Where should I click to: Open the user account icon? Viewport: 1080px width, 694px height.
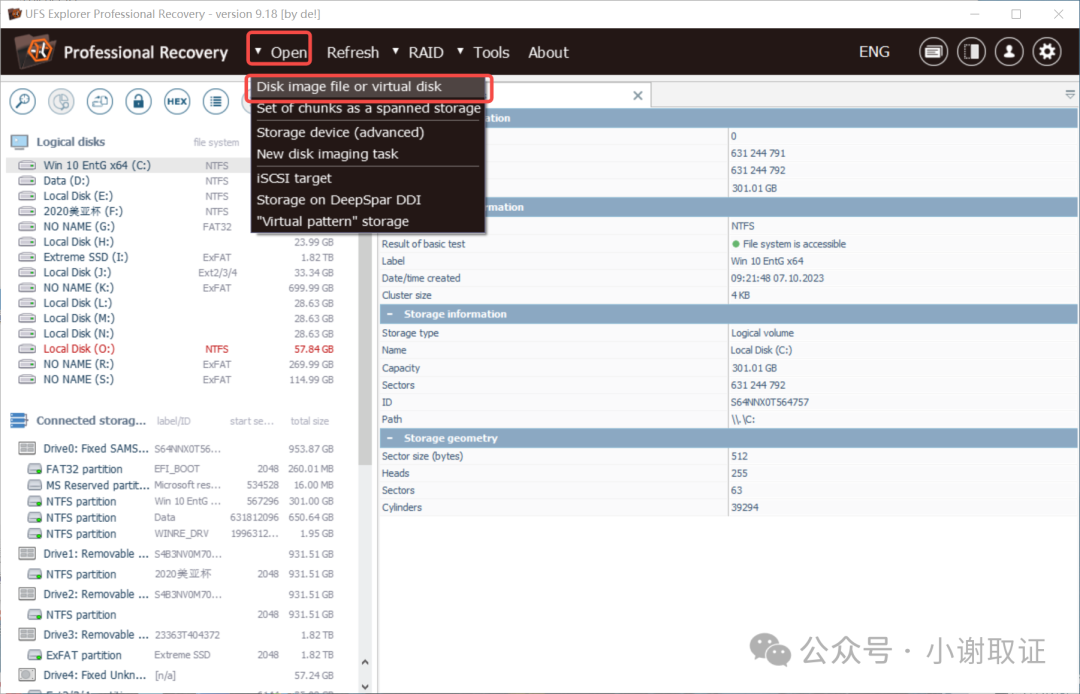1009,52
